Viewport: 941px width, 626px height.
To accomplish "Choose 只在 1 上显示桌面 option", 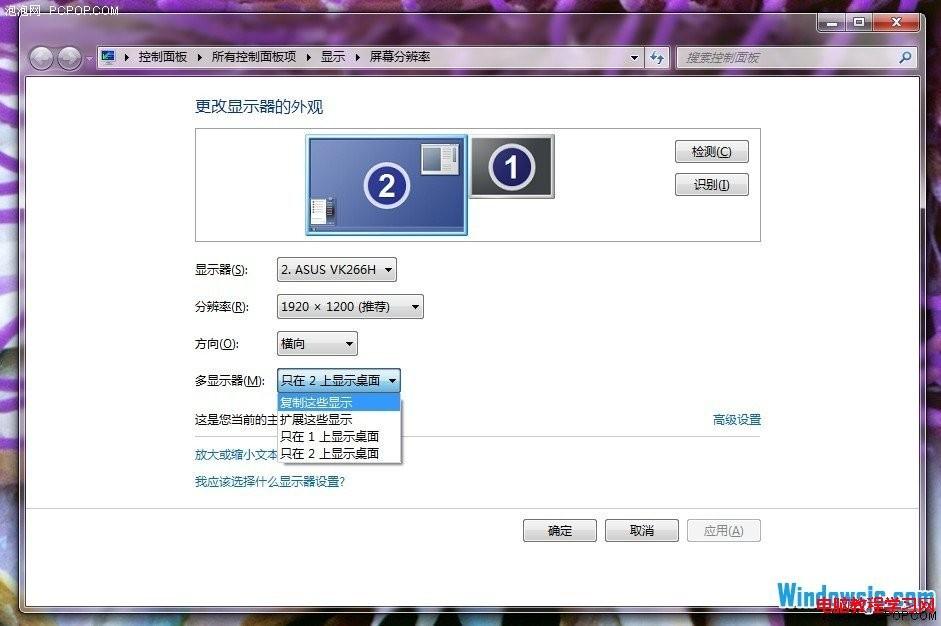I will pos(339,436).
